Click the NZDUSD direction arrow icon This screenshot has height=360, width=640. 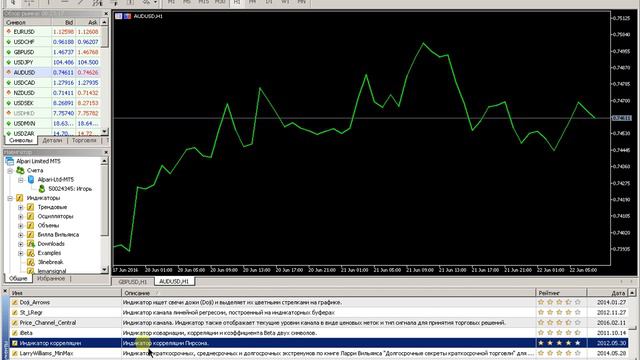pyautogui.click(x=9, y=93)
